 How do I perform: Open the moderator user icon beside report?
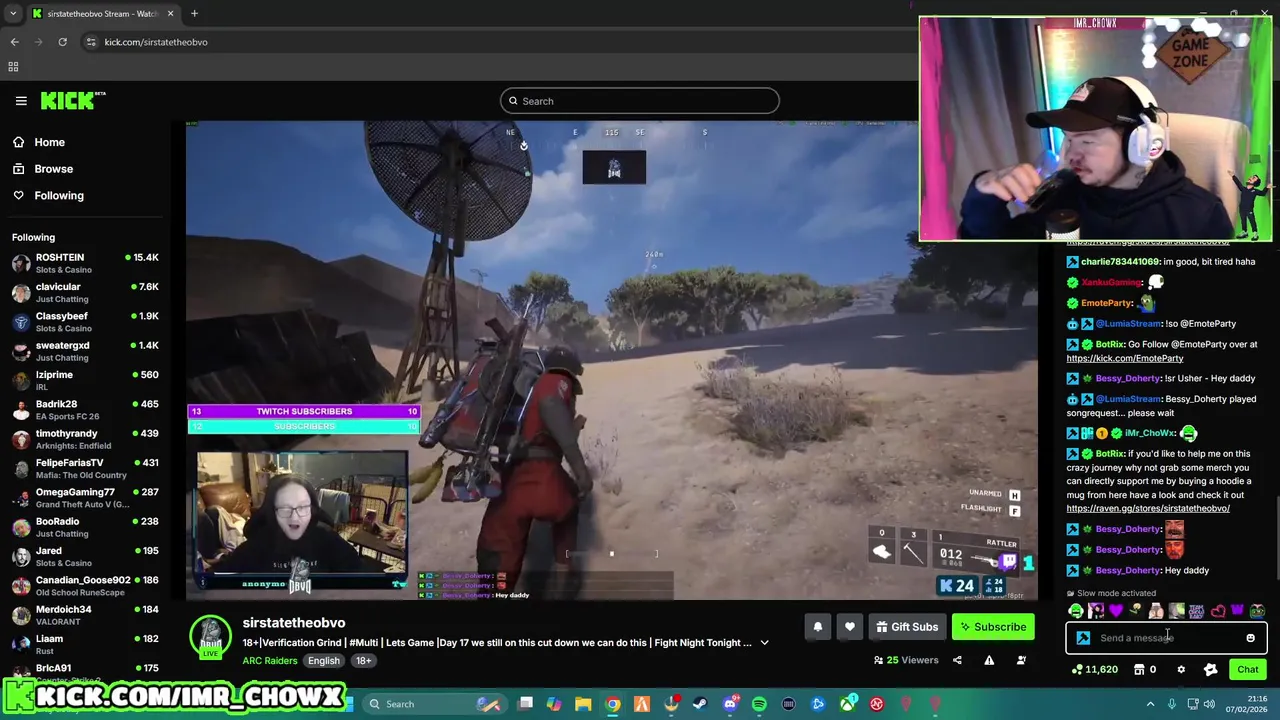click(x=1021, y=660)
